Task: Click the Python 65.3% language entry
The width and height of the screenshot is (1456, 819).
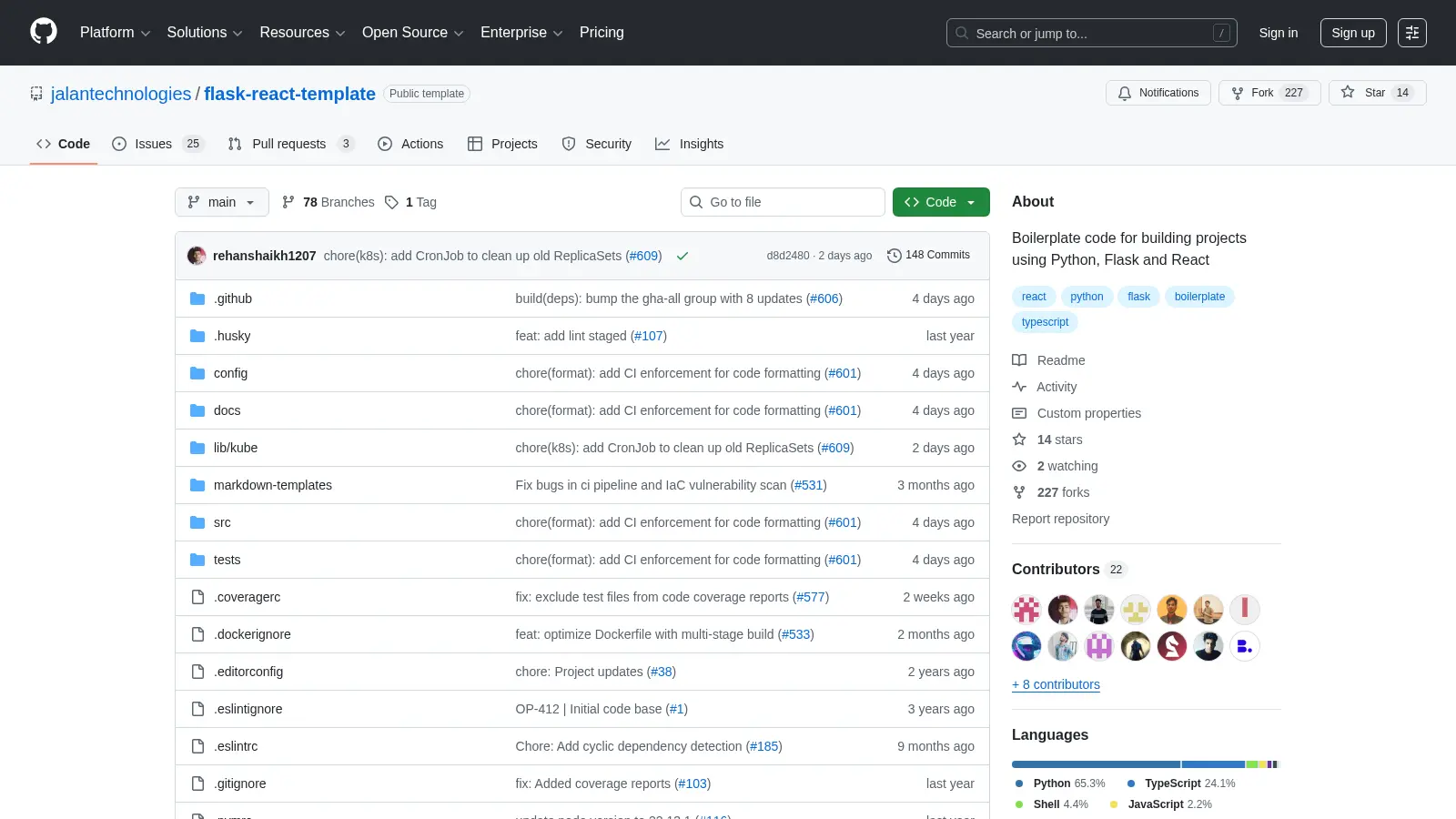Action: 1060,784
